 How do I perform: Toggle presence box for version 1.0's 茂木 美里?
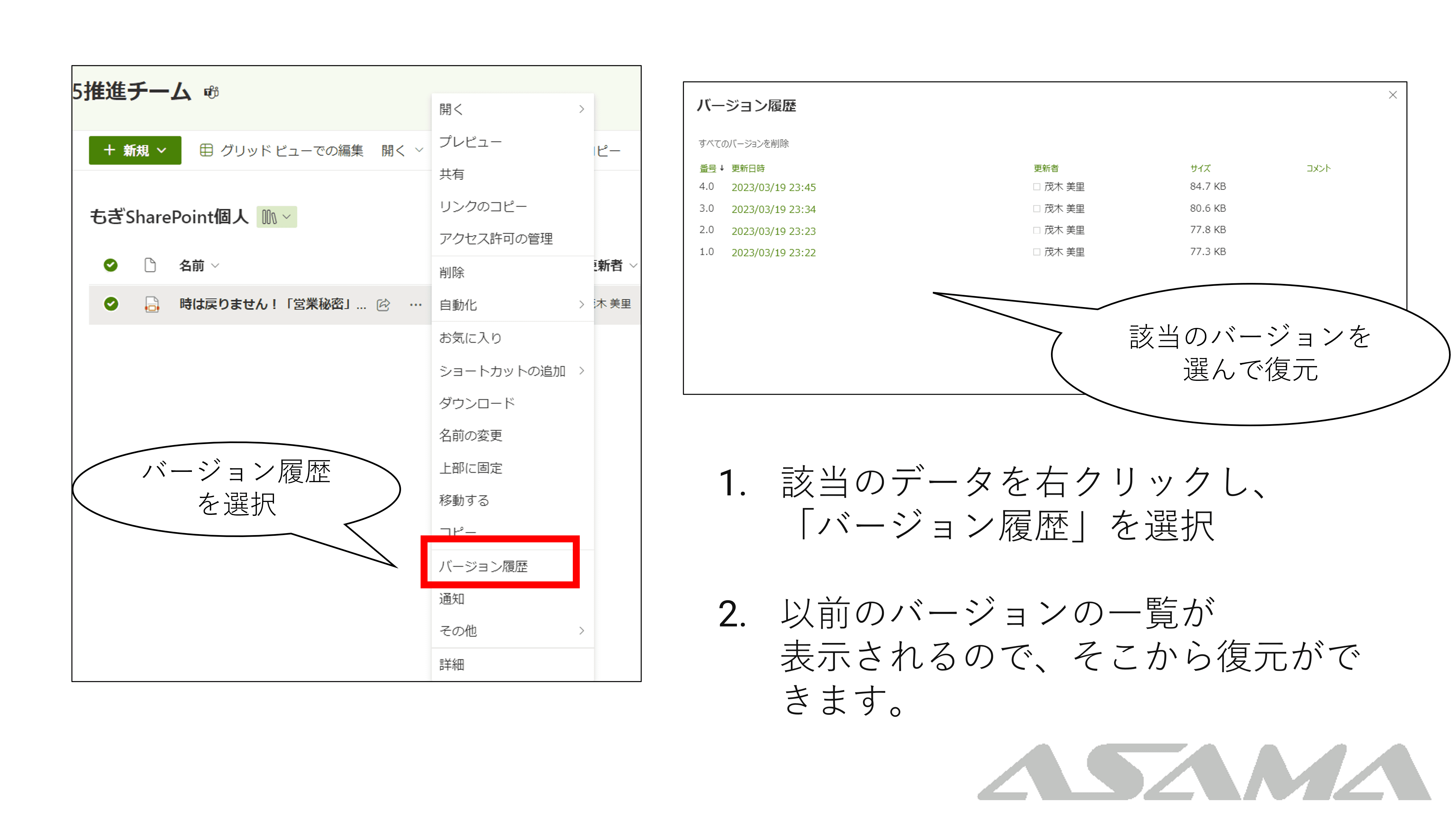(x=1037, y=252)
